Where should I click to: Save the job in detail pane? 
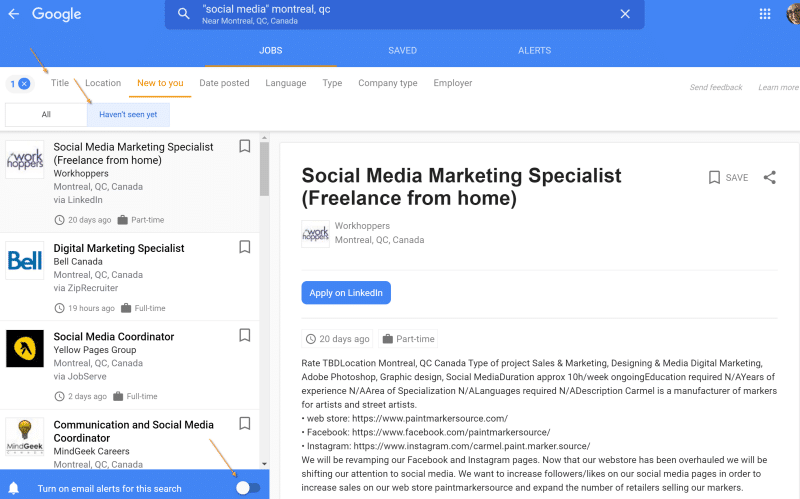(729, 178)
